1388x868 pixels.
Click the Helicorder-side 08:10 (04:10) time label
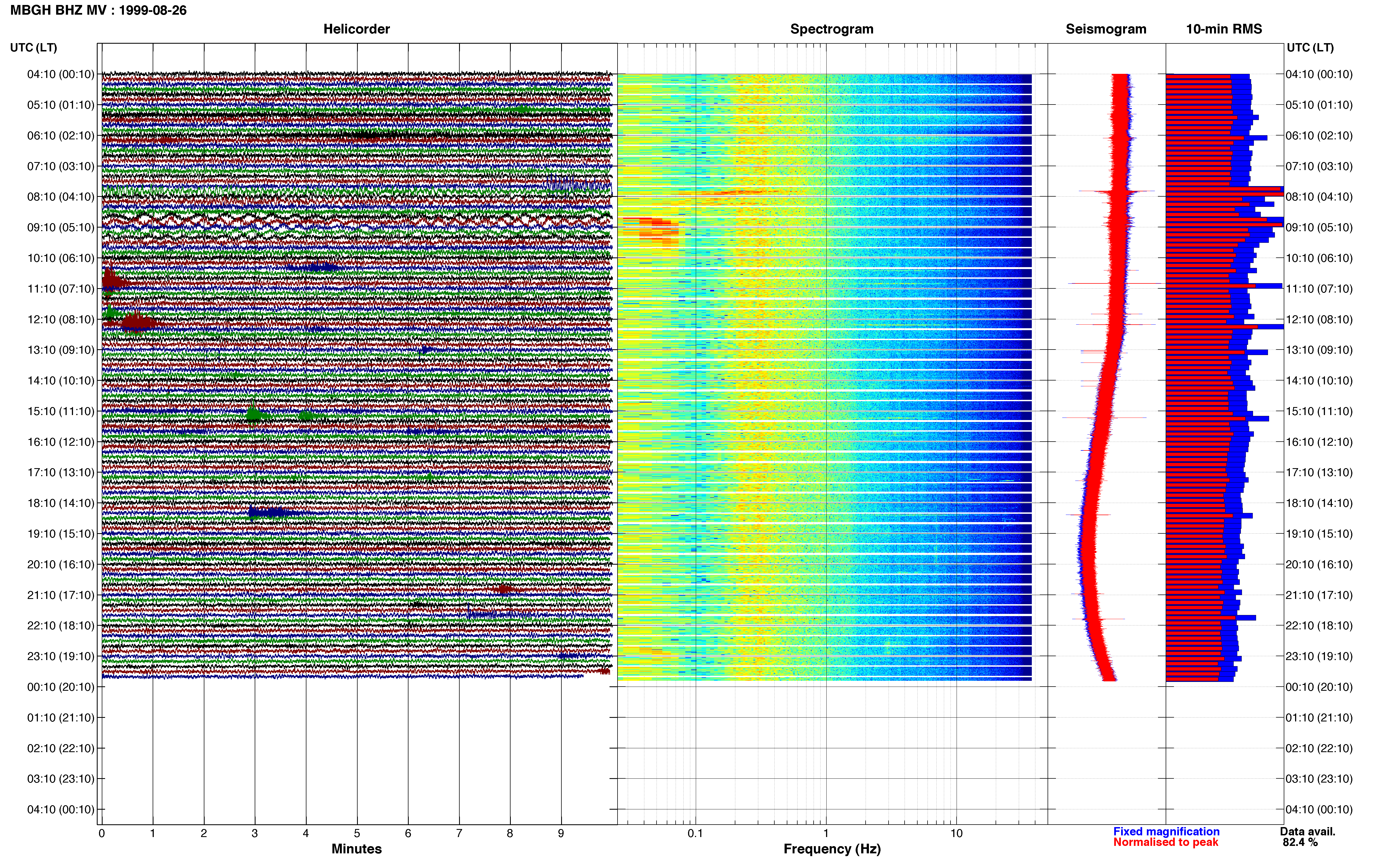point(61,197)
